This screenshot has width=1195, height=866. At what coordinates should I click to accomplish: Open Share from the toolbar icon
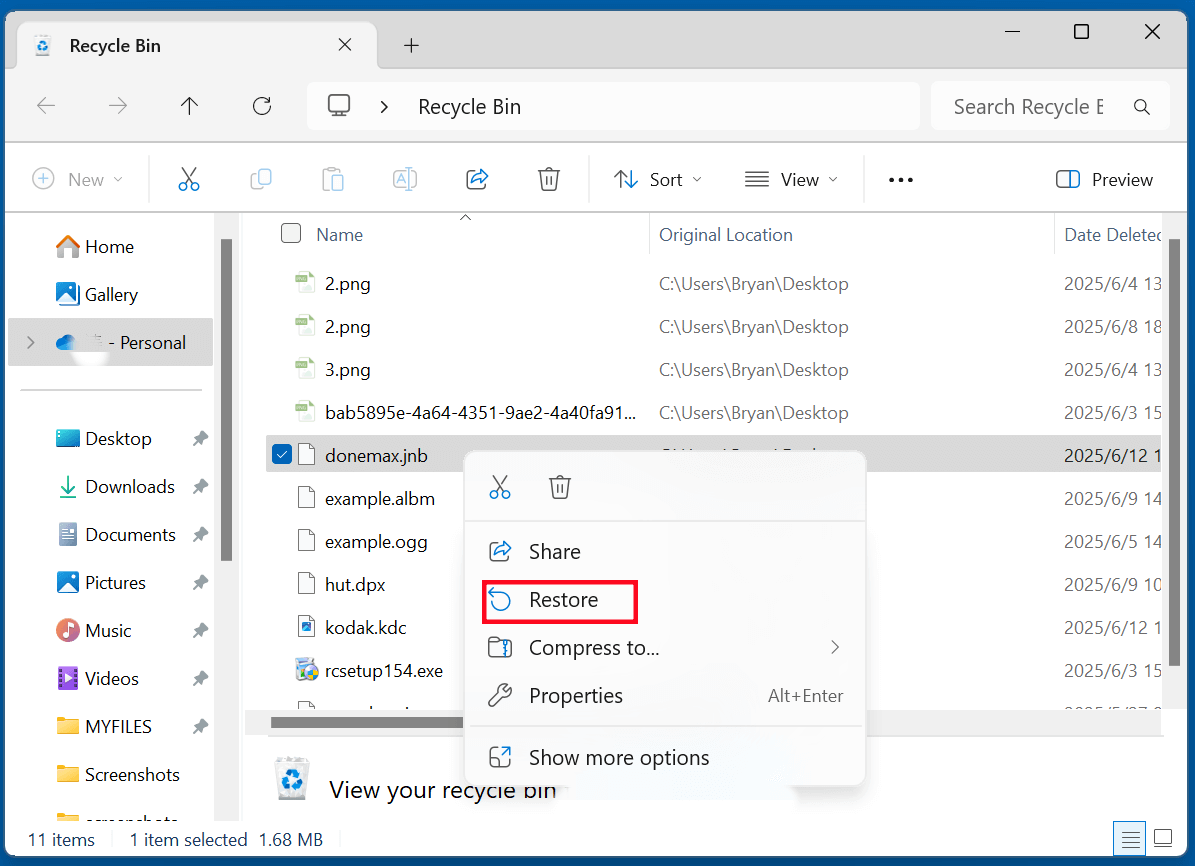476,179
